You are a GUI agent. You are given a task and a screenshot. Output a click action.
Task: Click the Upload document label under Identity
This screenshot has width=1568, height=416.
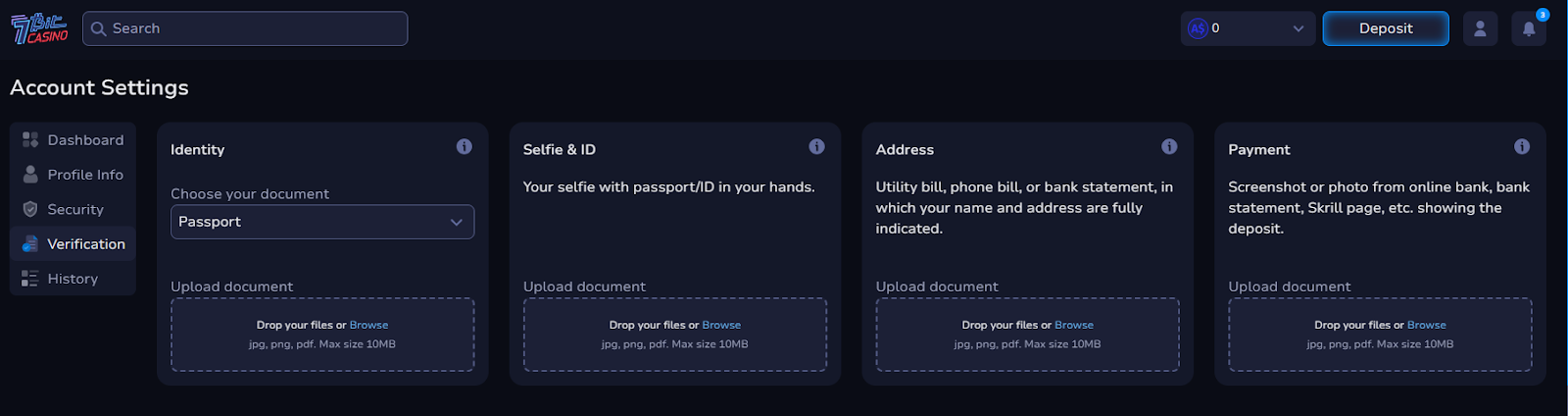click(232, 286)
